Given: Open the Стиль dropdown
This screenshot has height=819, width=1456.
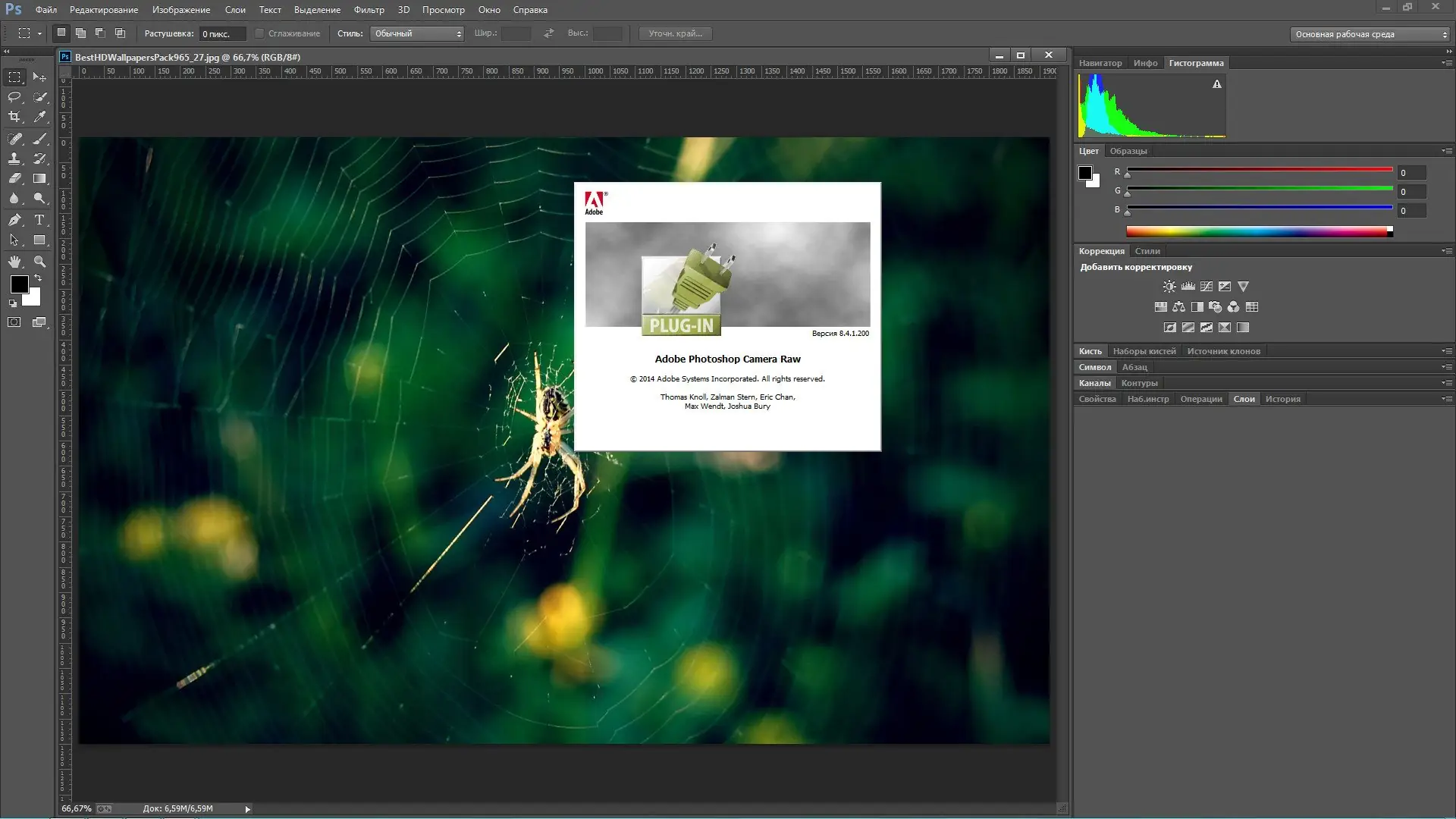Looking at the screenshot, I should (416, 33).
